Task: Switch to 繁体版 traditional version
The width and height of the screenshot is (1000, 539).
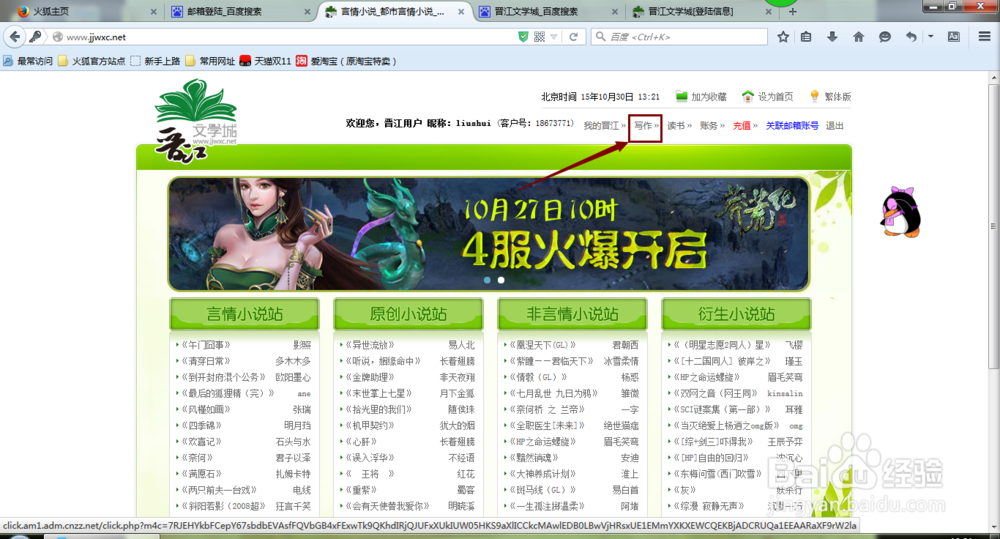Action: click(x=830, y=97)
